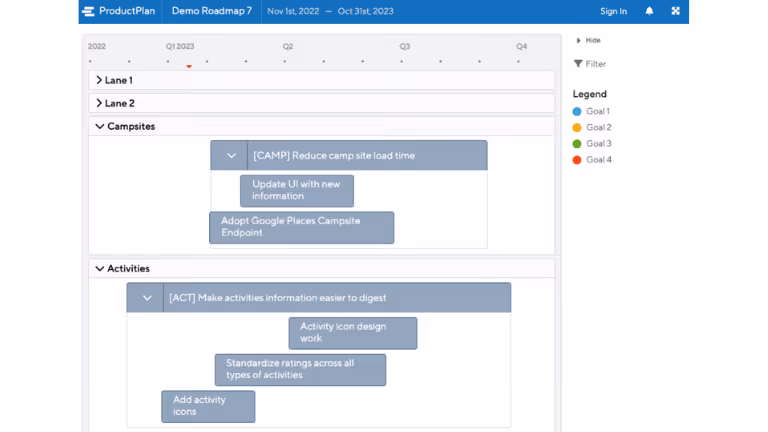Viewport: 768px width, 432px height.
Task: Open the Activity icon design work bar
Action: pos(353,333)
